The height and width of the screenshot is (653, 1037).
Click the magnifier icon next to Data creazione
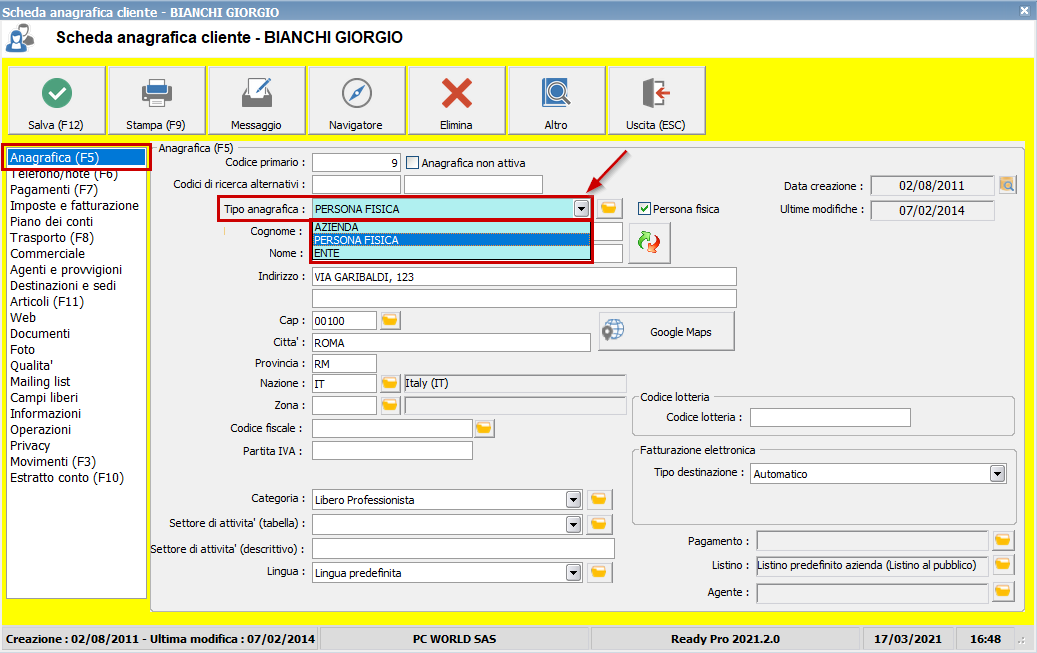click(x=1007, y=185)
